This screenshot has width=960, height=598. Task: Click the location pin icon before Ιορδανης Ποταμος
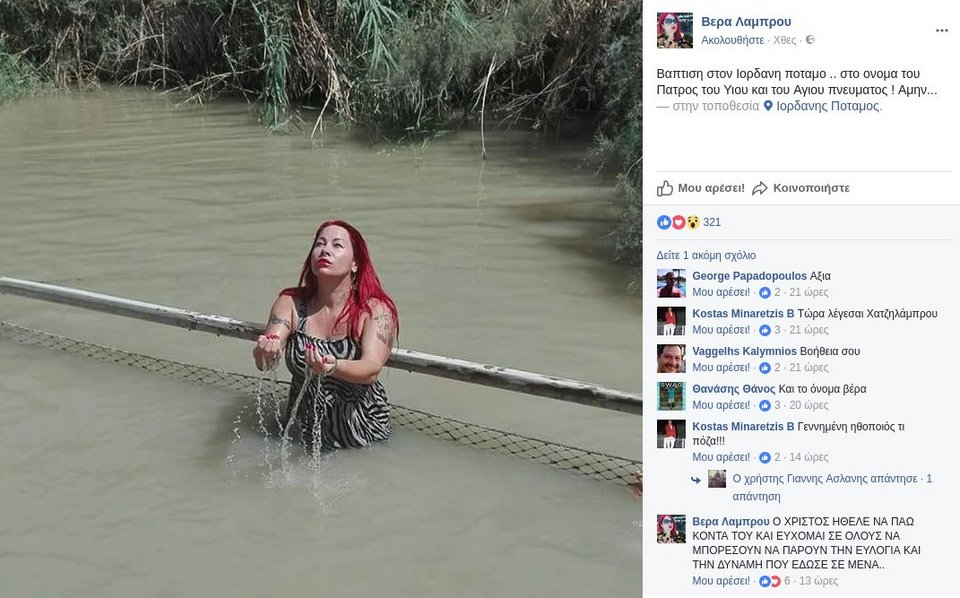tap(768, 105)
